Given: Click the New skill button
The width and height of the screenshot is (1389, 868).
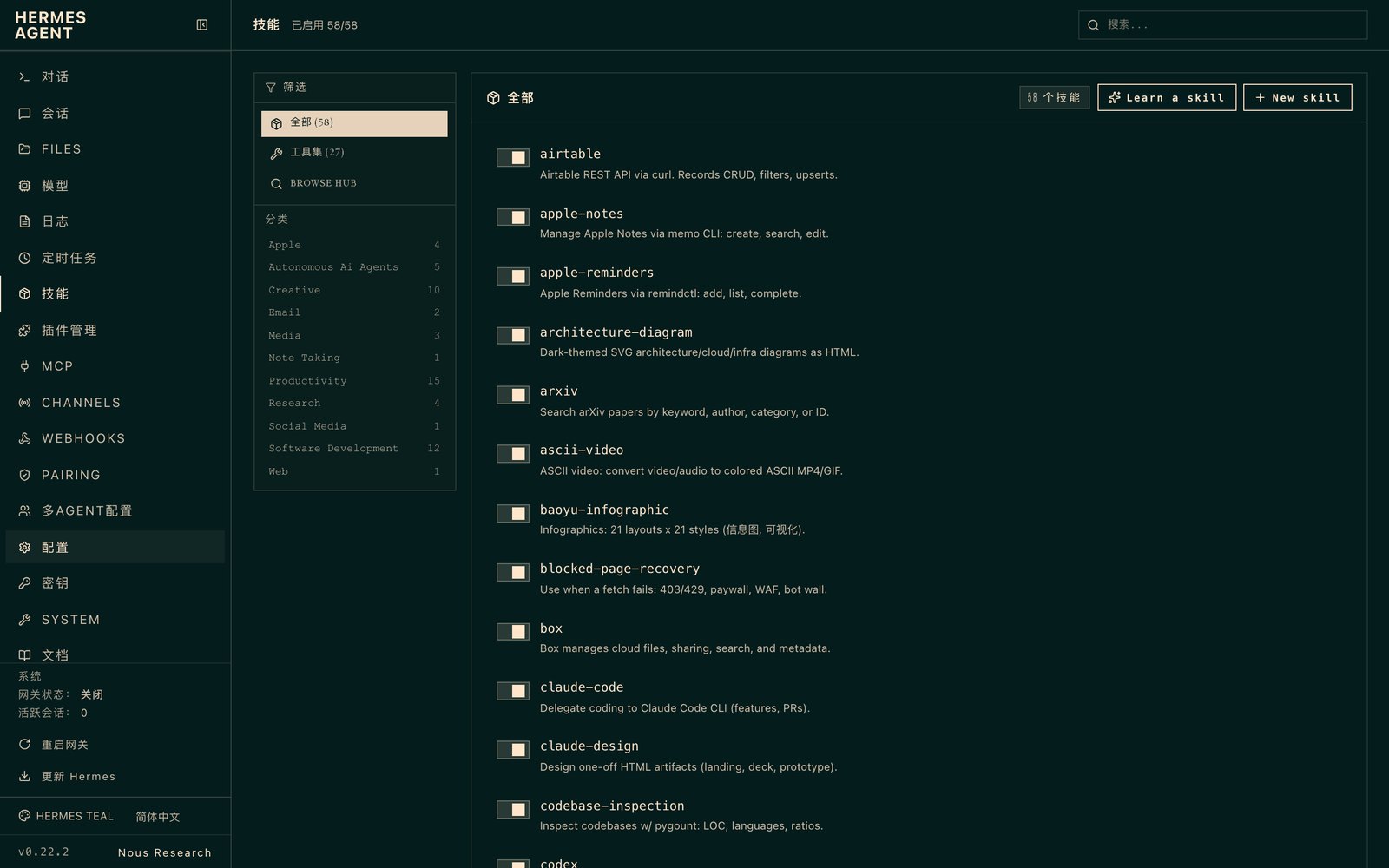Looking at the screenshot, I should [1298, 97].
